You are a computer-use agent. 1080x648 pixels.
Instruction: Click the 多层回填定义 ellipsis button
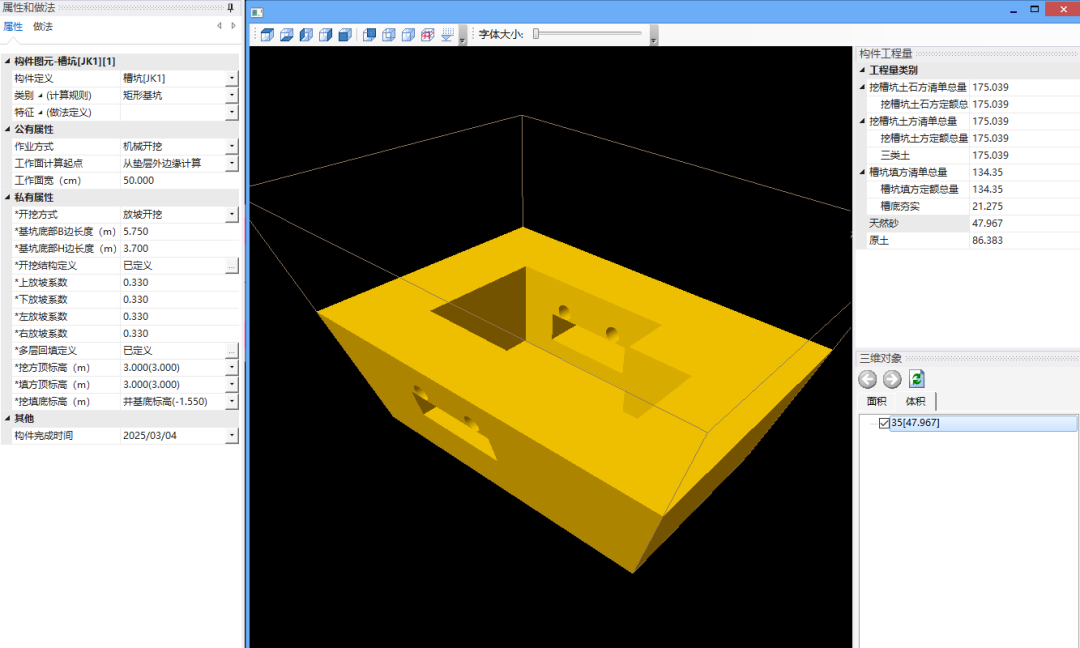pos(231,351)
